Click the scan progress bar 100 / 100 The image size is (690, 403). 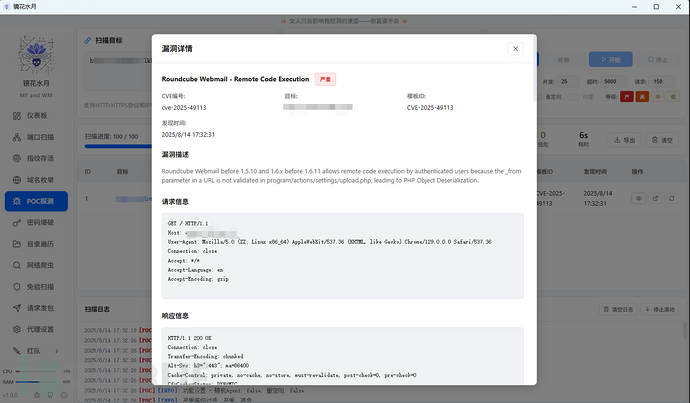point(118,146)
